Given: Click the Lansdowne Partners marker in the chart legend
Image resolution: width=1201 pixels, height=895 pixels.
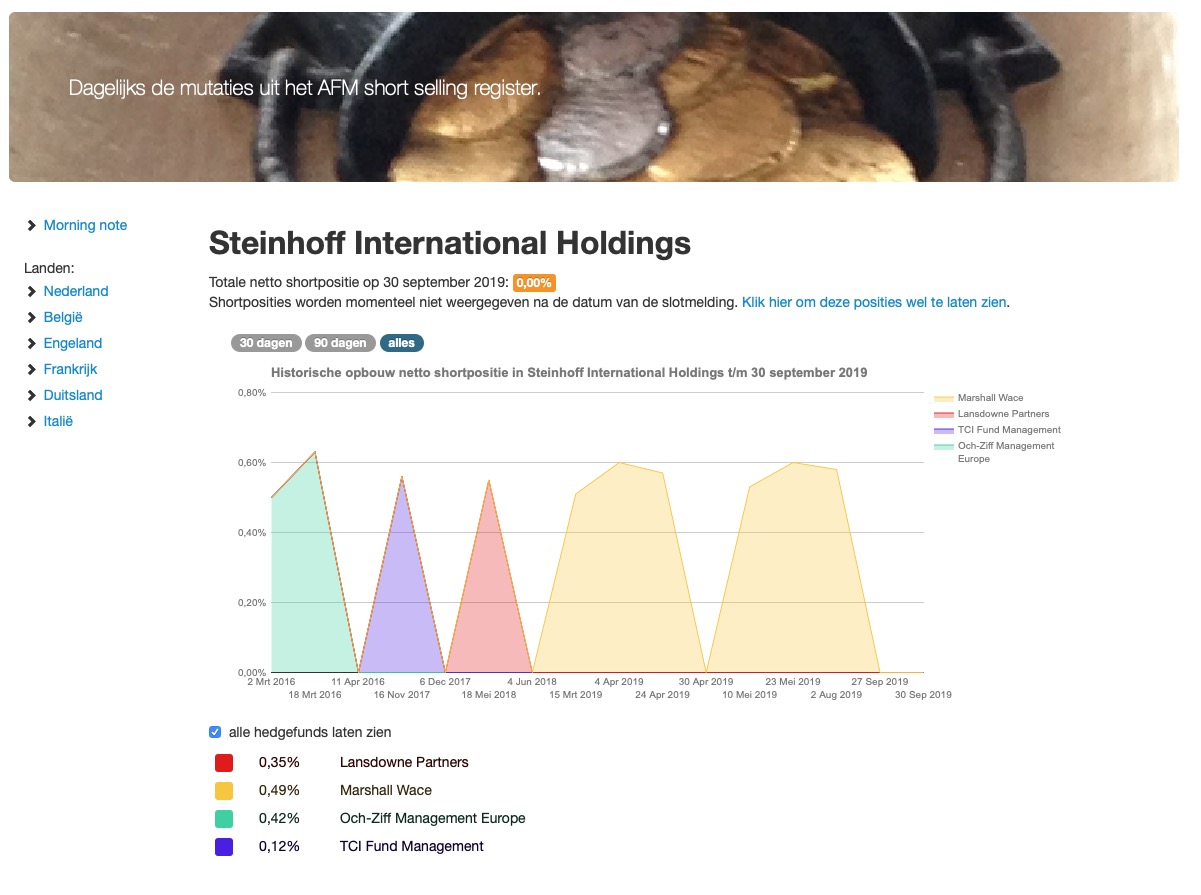Looking at the screenshot, I should click(x=944, y=413).
